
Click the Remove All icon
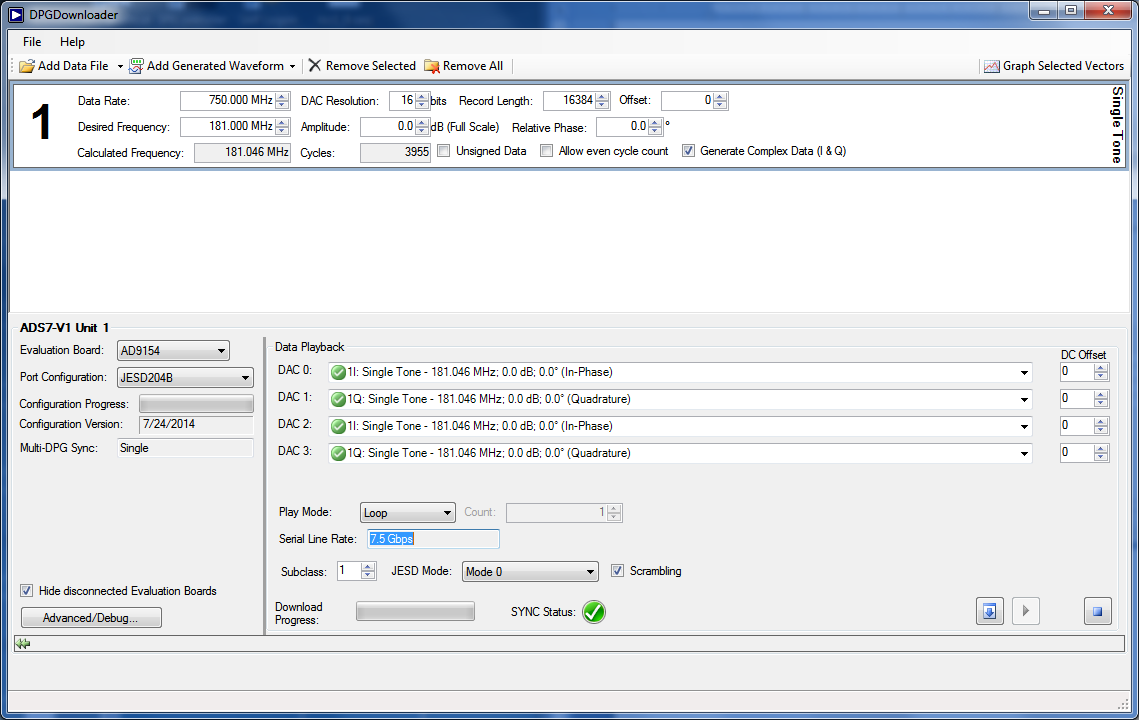pos(432,66)
